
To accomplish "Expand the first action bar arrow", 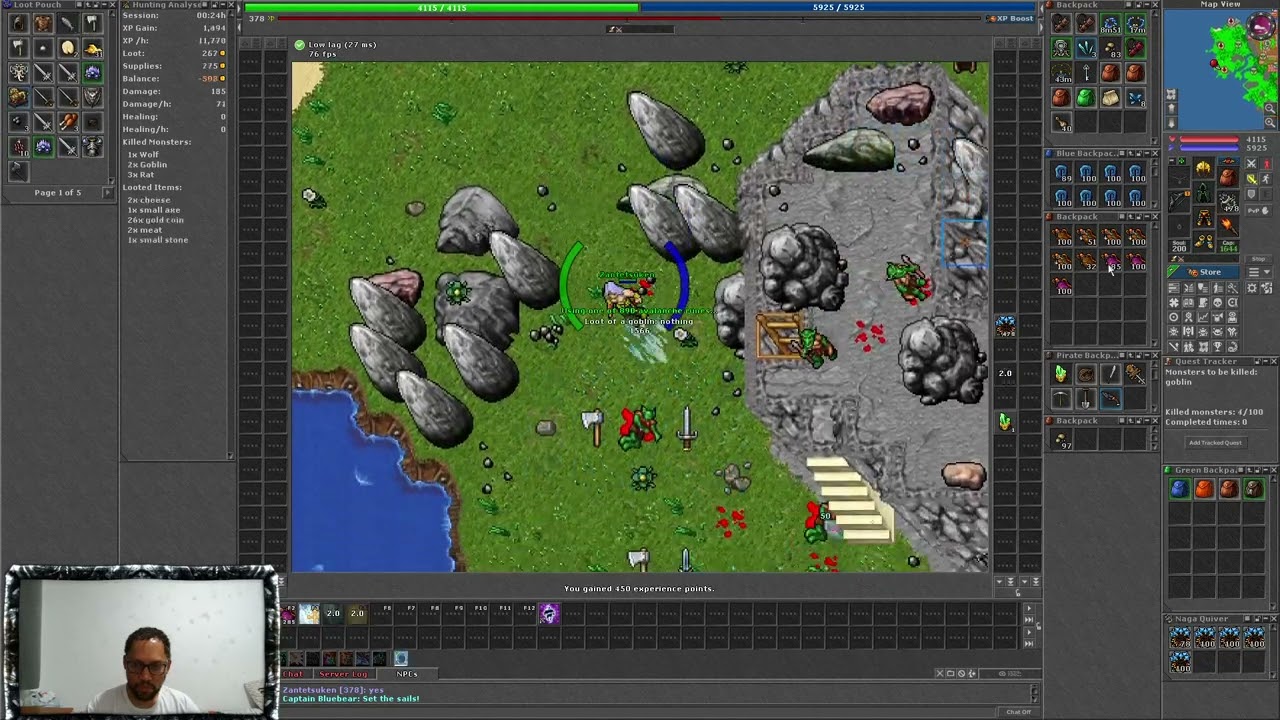I will point(1029,608).
